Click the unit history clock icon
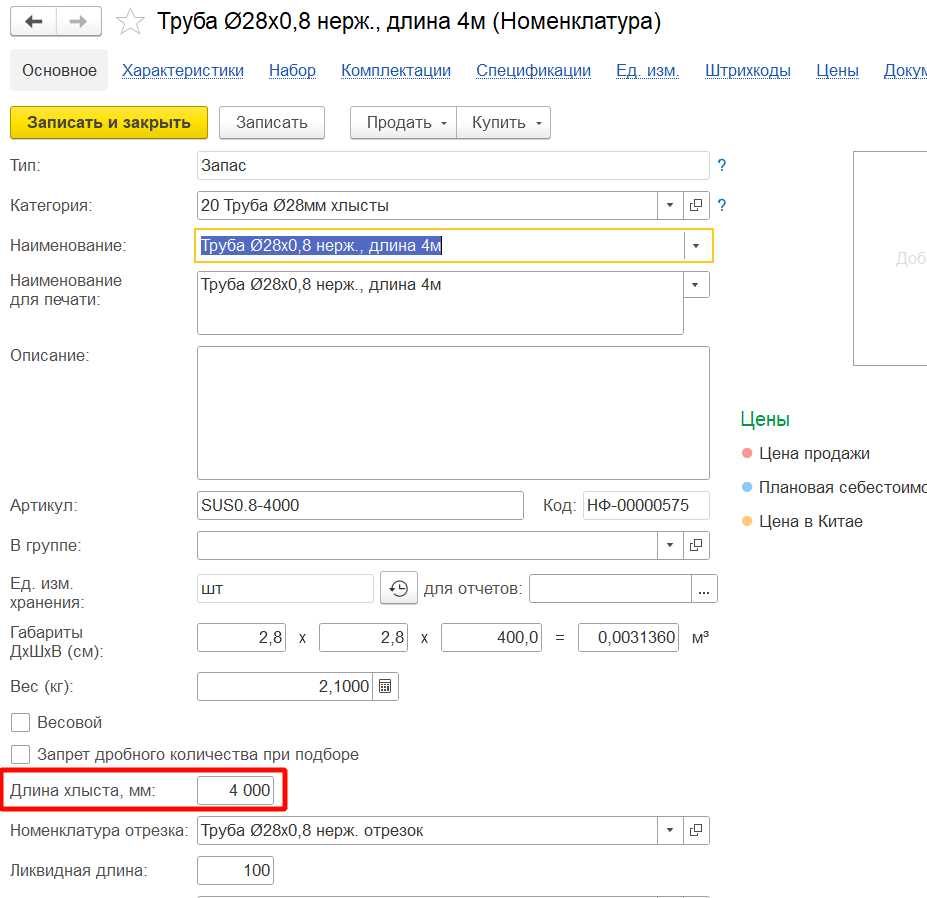Image resolution: width=927 pixels, height=898 pixels. (x=399, y=589)
